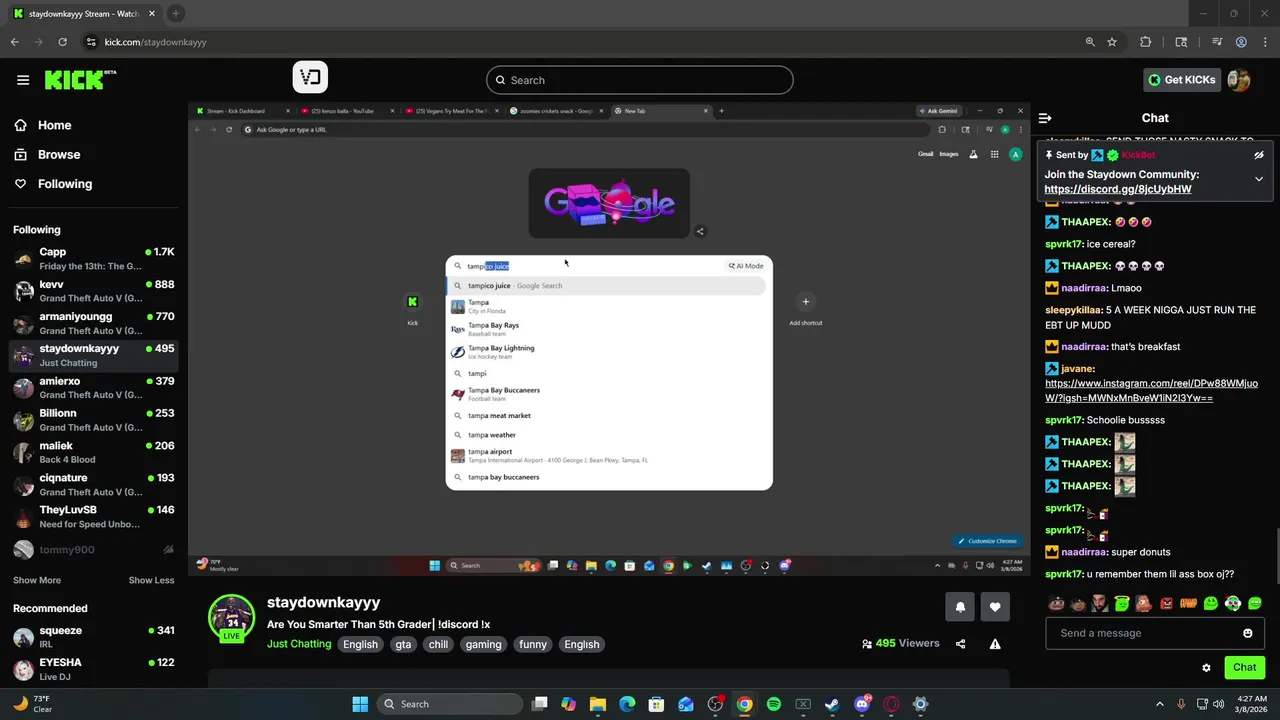This screenshot has height=720, width=1280.
Task: Reload the page
Action: (62, 42)
